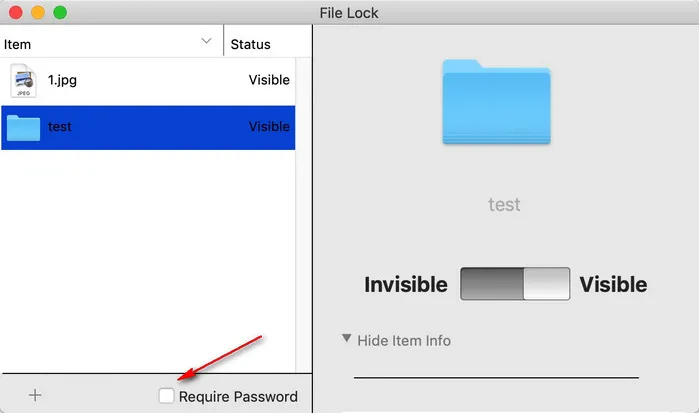Viewport: 699px width, 413px height.
Task: Click the test folder icon in list
Action: coord(23,127)
